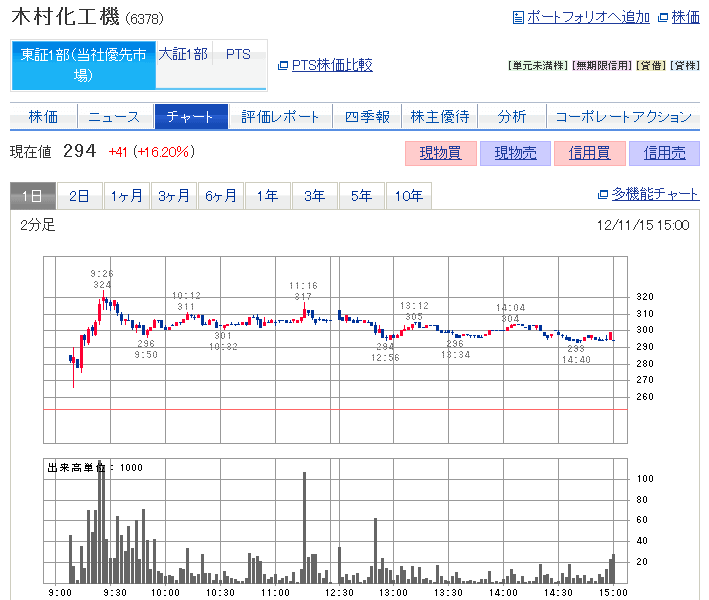Screen dimensions: 709x600
Task: Set chart period to 1年
Action: tap(267, 196)
